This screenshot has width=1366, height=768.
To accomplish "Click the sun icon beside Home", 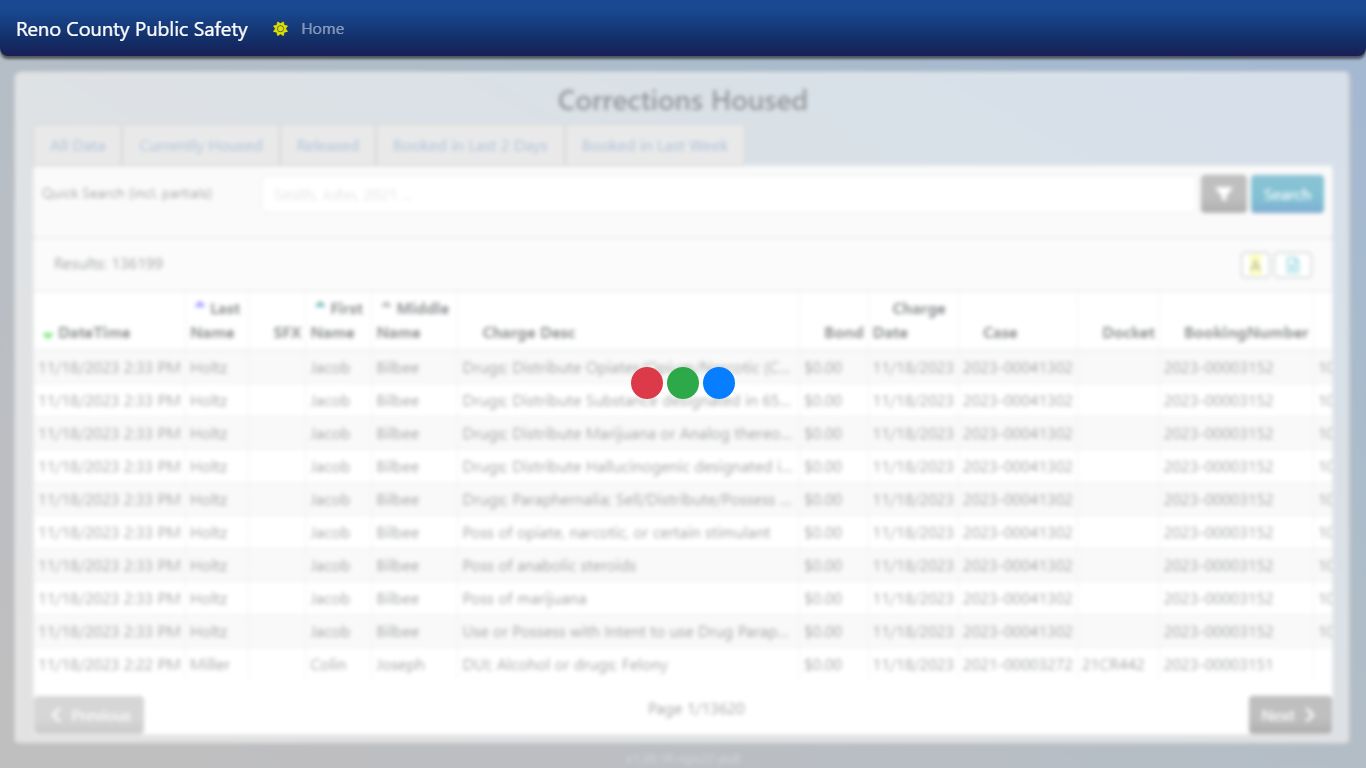I will pyautogui.click(x=280, y=29).
